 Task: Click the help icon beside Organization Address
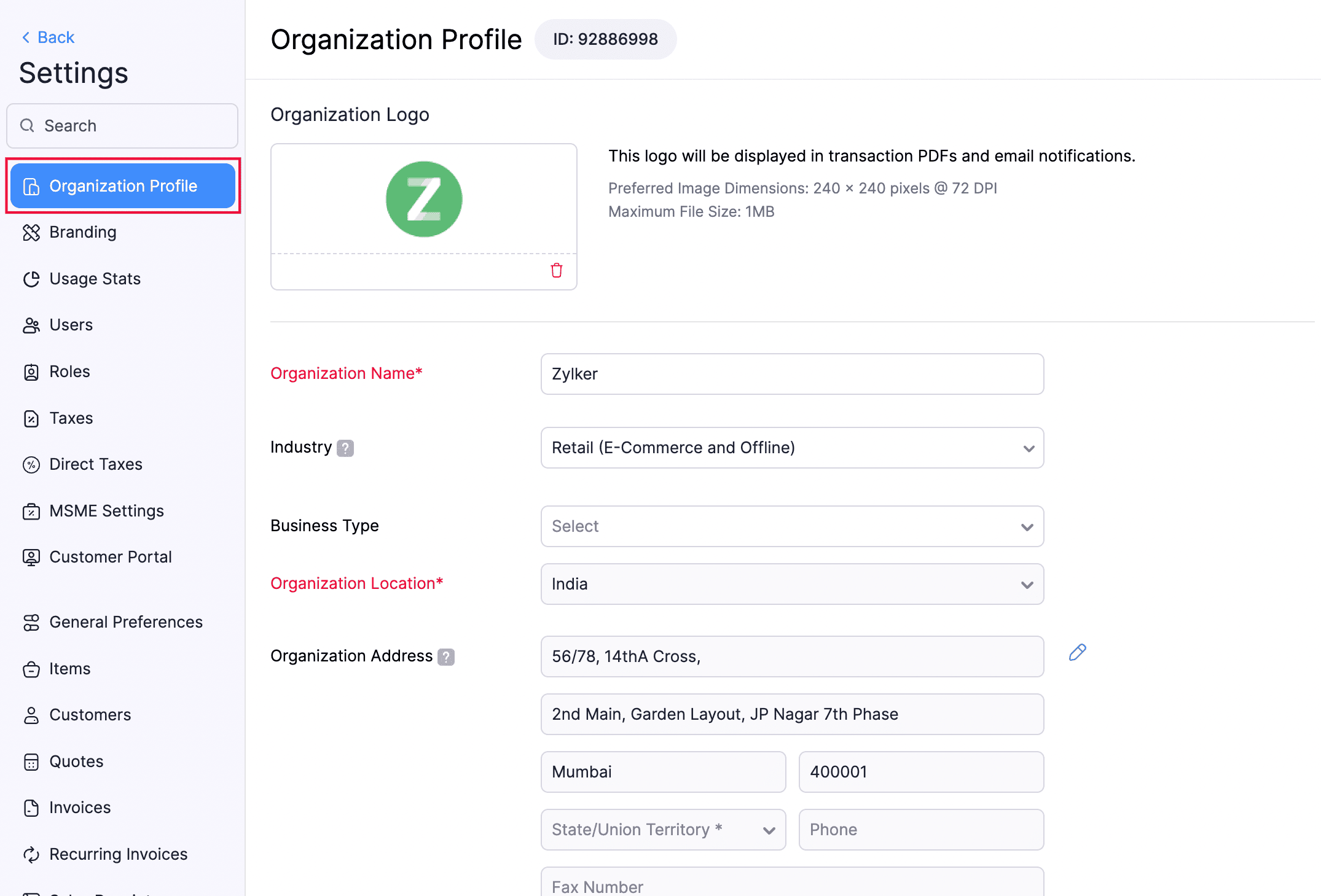(x=446, y=657)
